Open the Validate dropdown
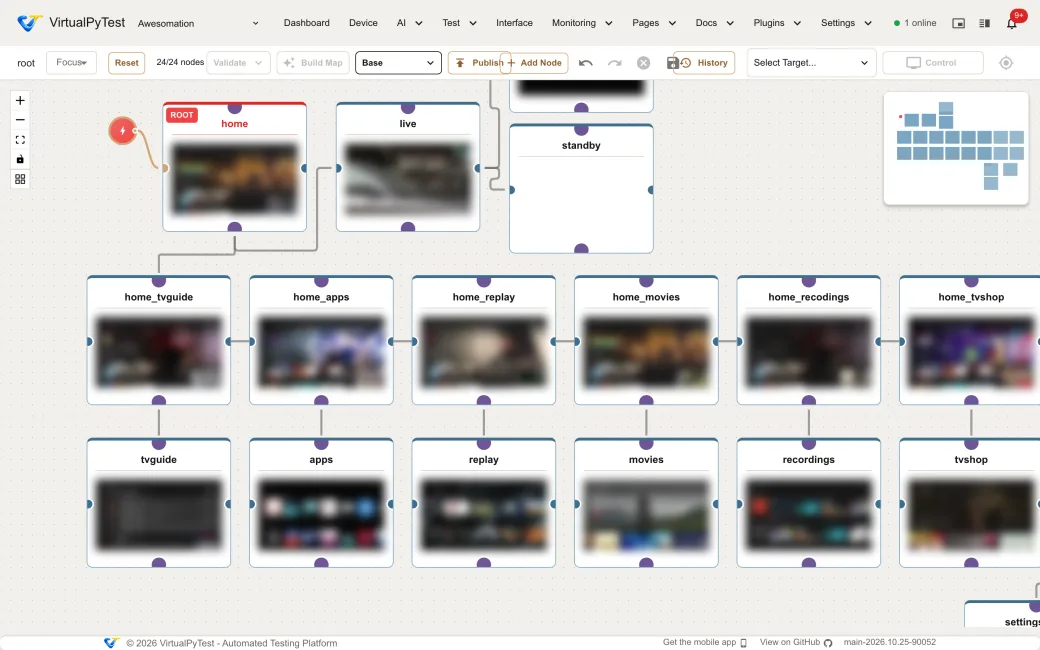Viewport: 1040px width, 650px height. click(237, 63)
